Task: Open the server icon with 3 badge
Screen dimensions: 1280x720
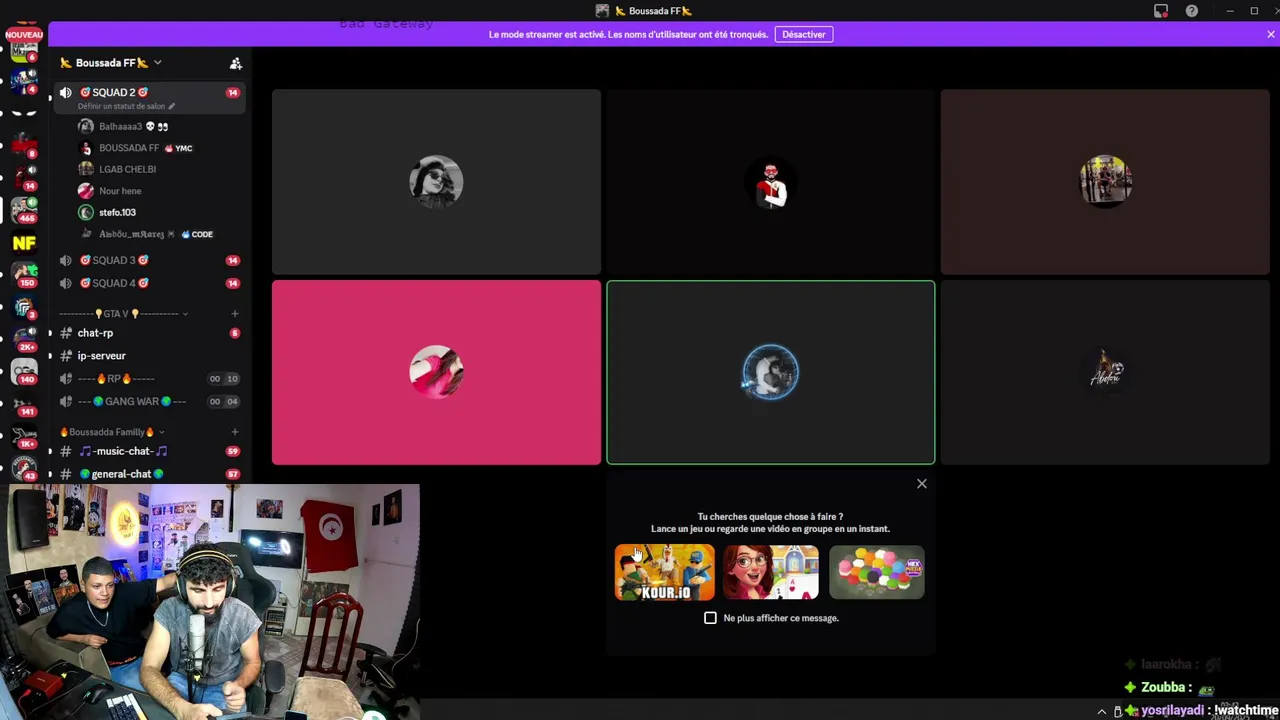Action: click(x=24, y=307)
